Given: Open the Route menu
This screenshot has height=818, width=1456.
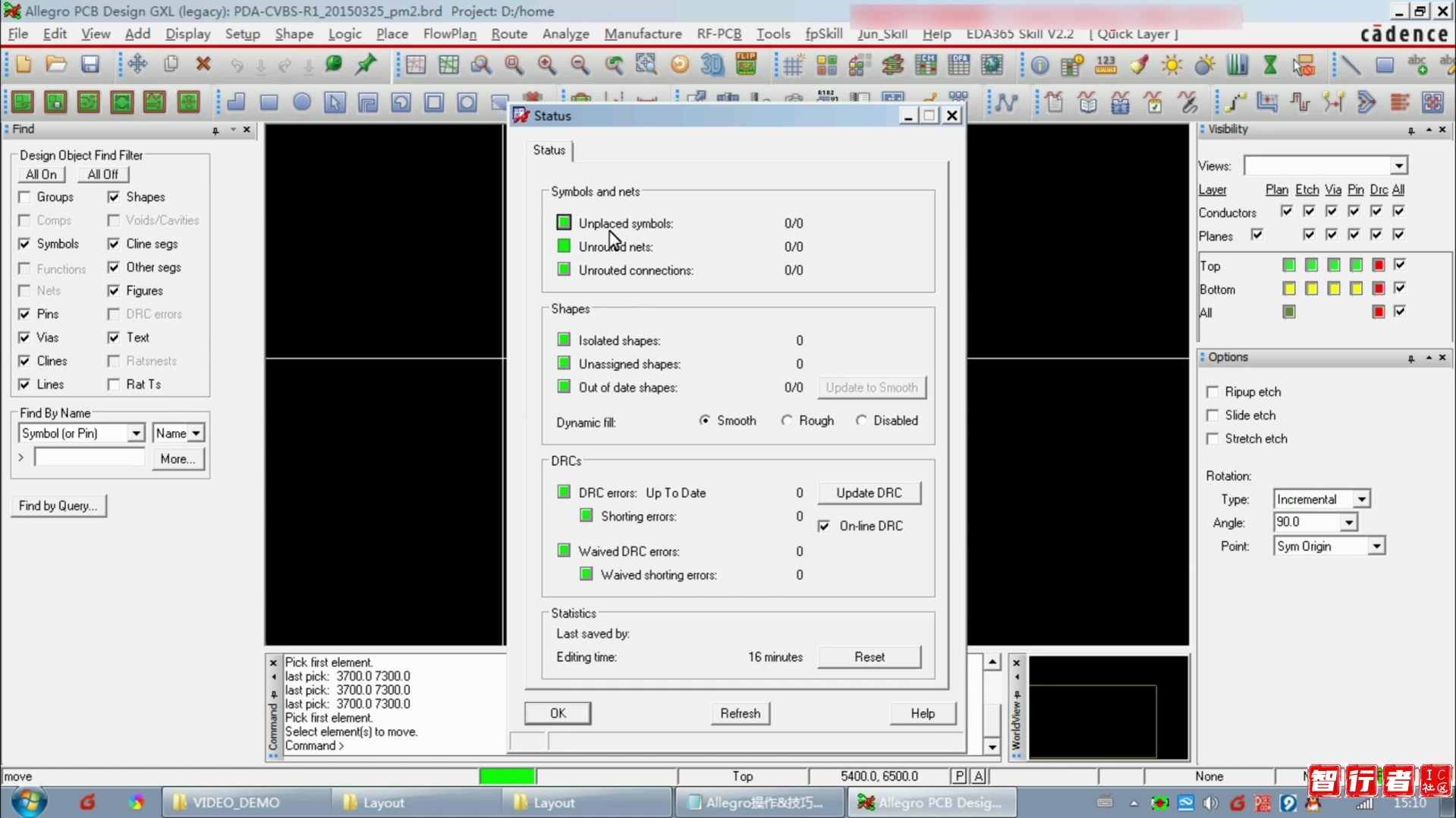Looking at the screenshot, I should click(x=509, y=34).
